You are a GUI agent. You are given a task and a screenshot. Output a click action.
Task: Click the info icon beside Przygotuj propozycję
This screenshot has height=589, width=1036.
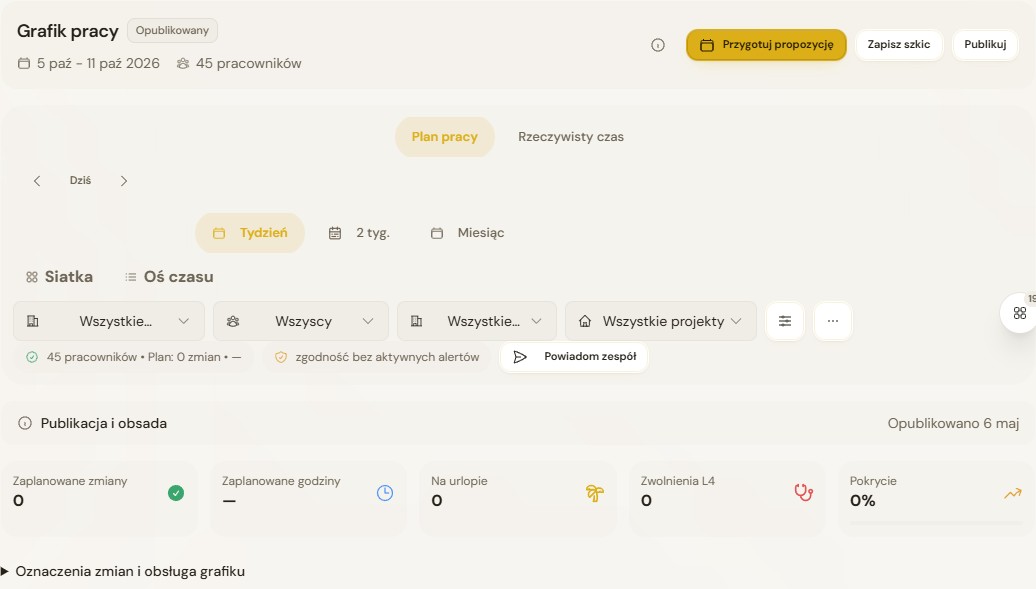tap(657, 45)
